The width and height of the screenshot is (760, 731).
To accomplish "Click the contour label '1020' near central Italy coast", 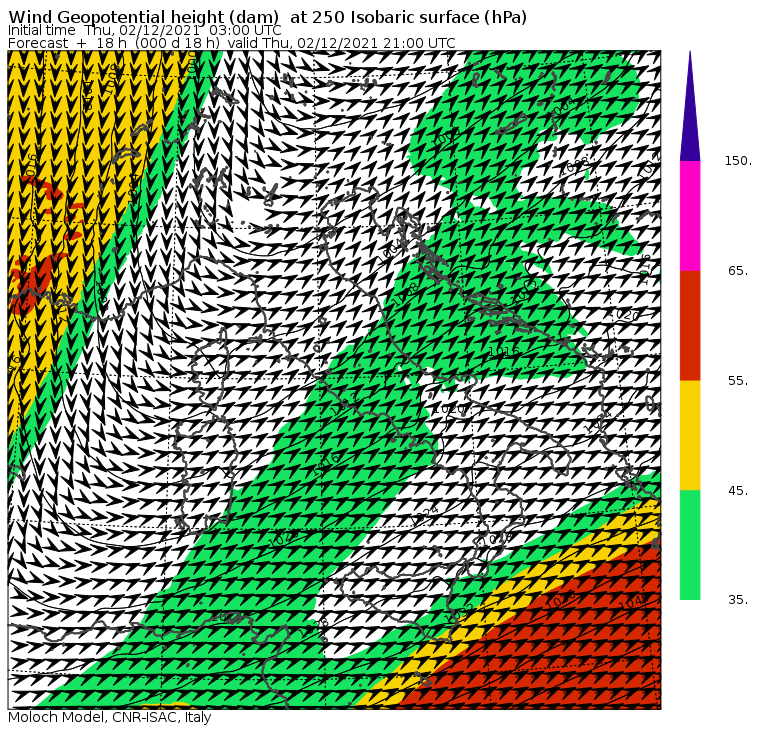I will [x=449, y=409].
